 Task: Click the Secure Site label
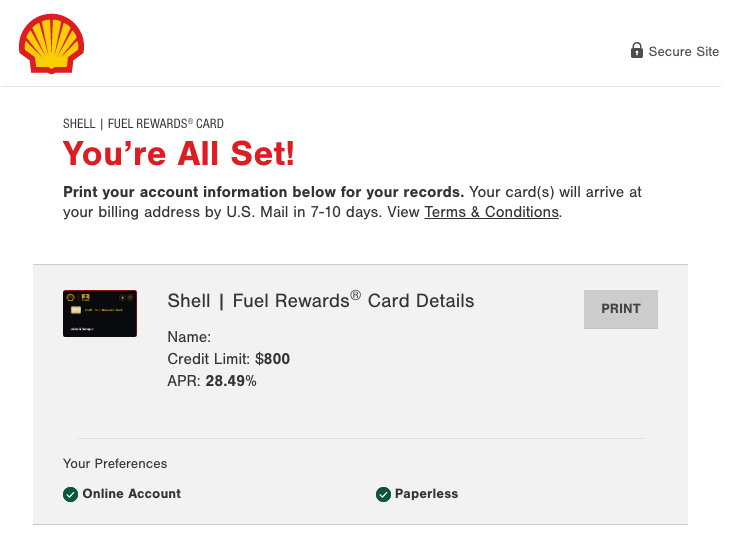[683, 52]
